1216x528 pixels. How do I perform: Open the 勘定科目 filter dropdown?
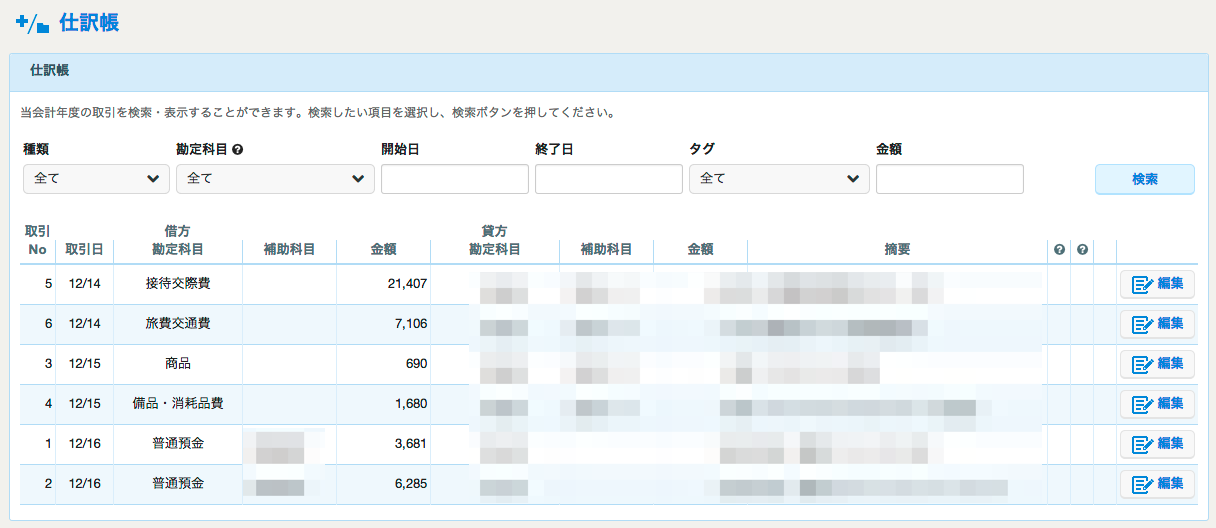pos(275,179)
